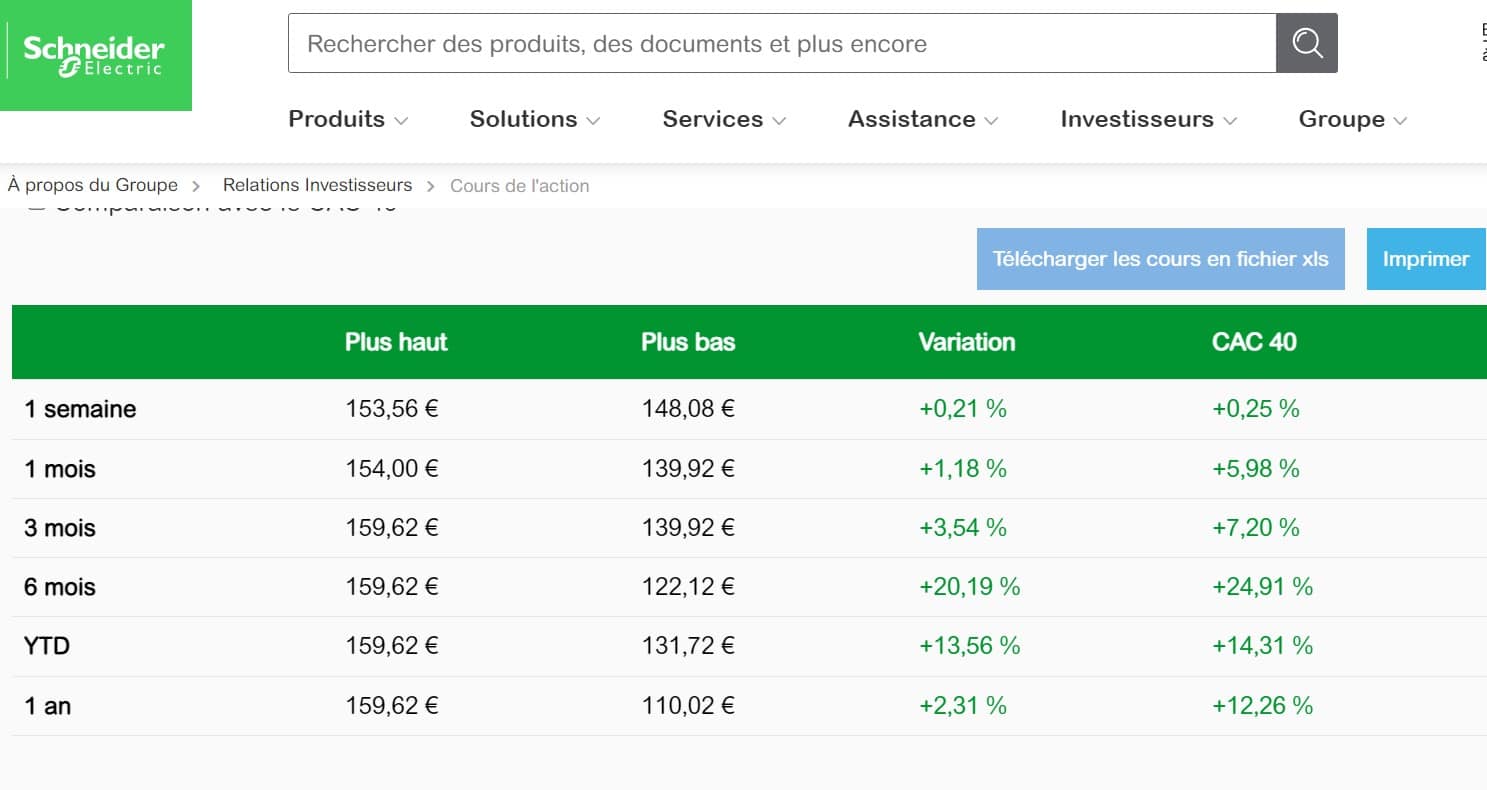Select the 1 semaine row label

[80, 409]
